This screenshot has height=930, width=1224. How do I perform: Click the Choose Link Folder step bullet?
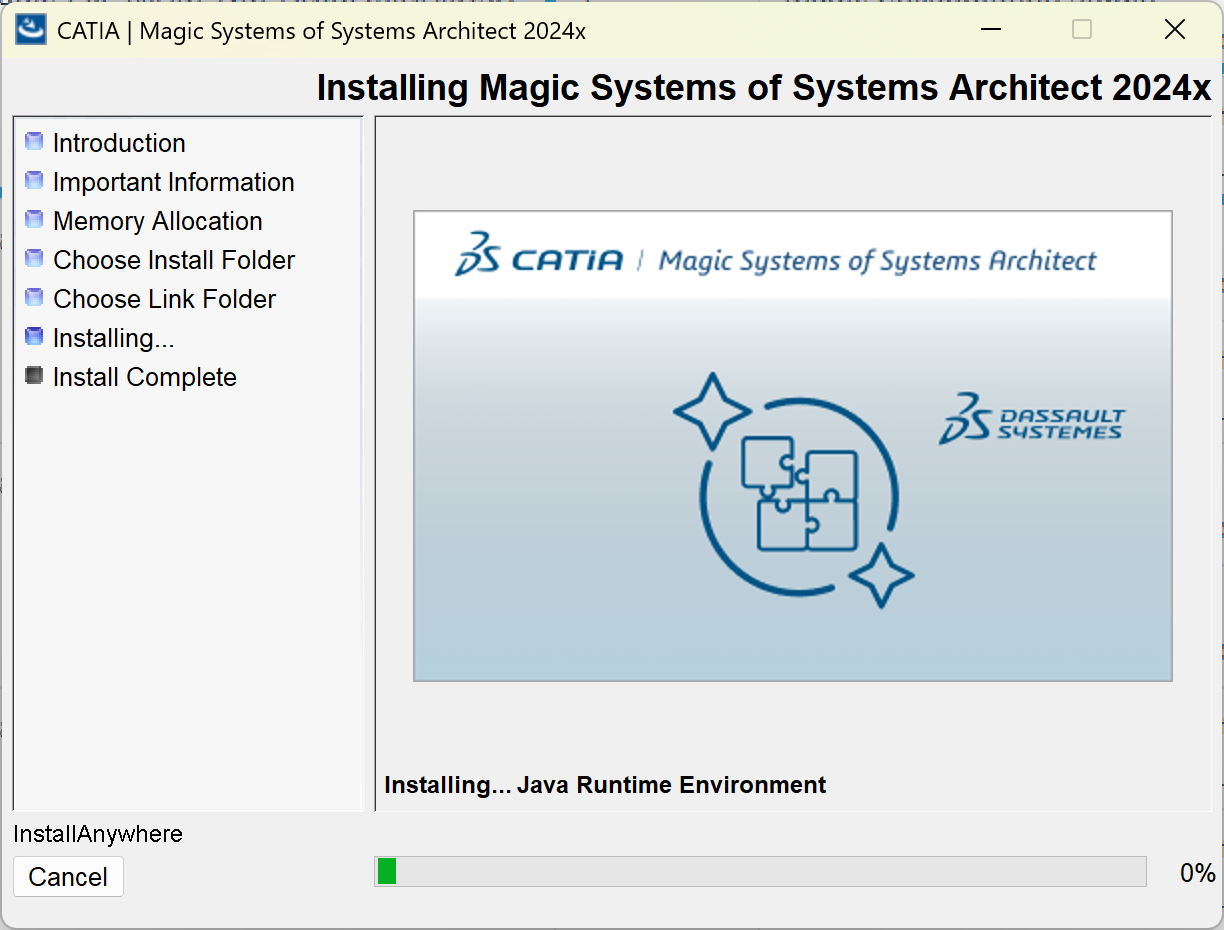pos(34,298)
